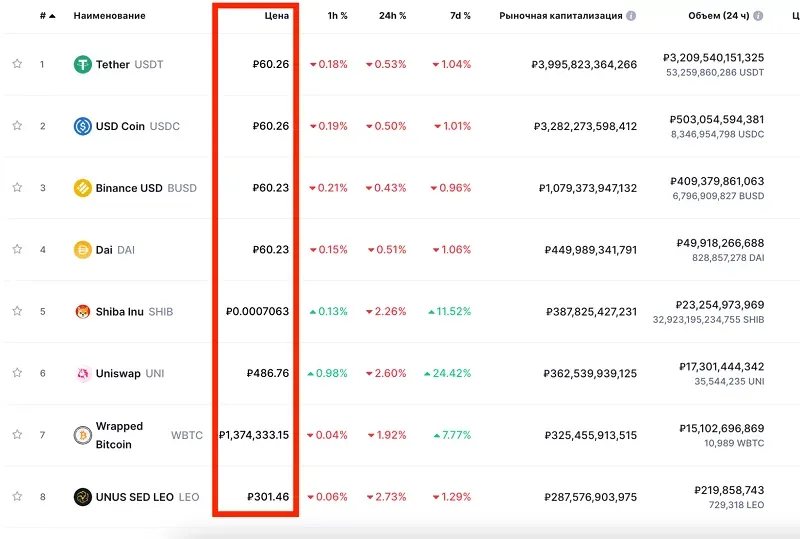Click Dai market cap ₽449,989,341,791

[x=591, y=250]
